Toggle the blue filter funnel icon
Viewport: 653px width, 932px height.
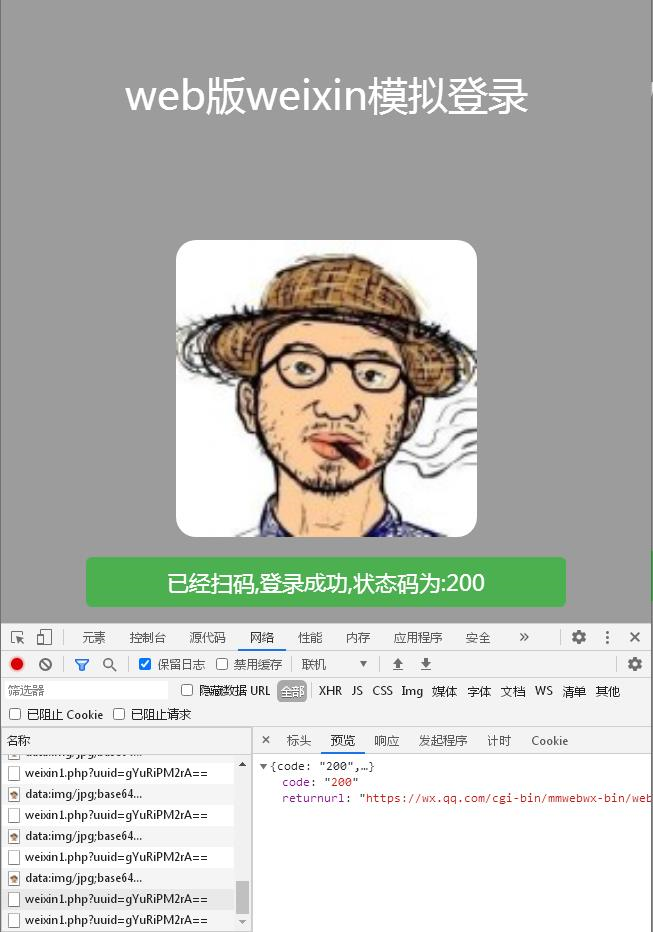click(x=82, y=665)
